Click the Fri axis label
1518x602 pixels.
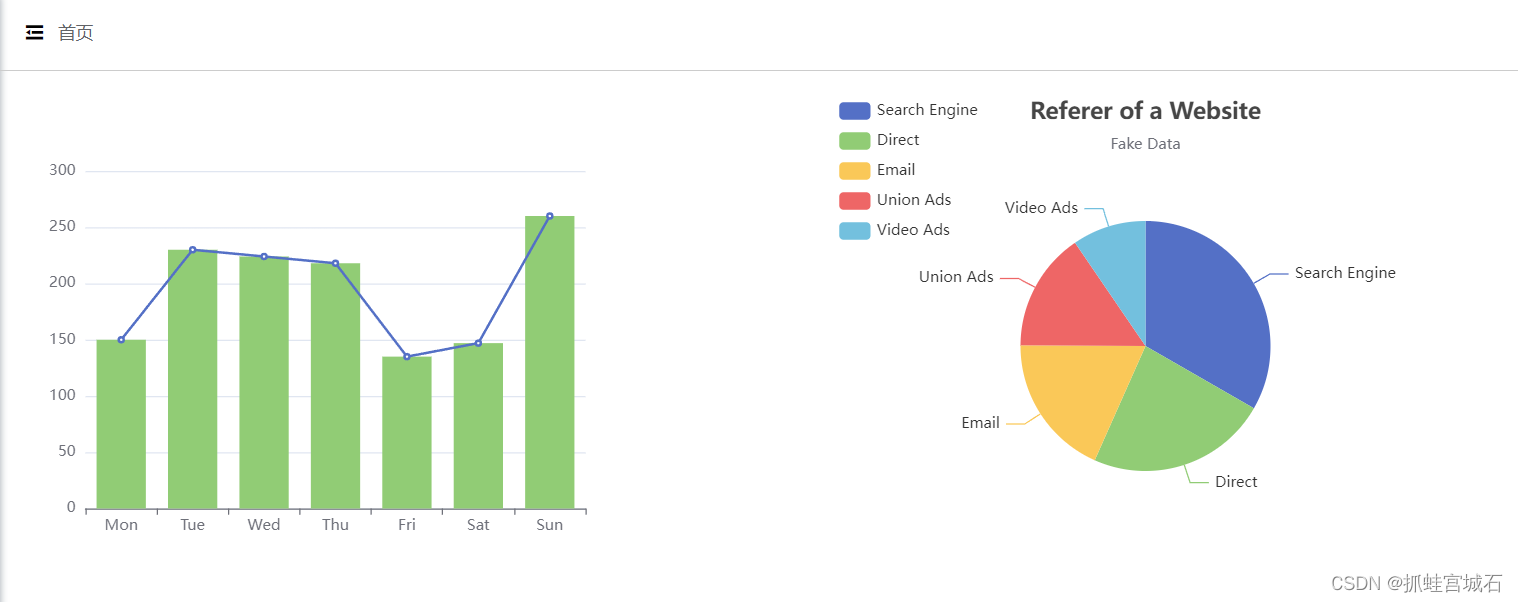pyautogui.click(x=406, y=524)
